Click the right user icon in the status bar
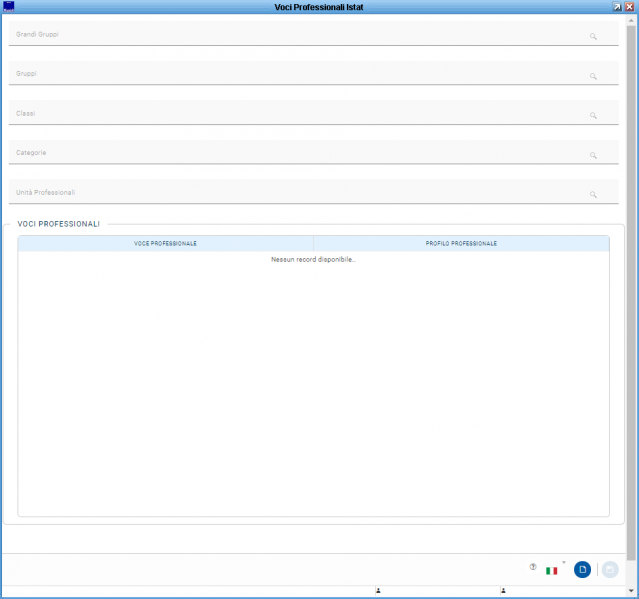This screenshot has height=599, width=639. pos(503,590)
